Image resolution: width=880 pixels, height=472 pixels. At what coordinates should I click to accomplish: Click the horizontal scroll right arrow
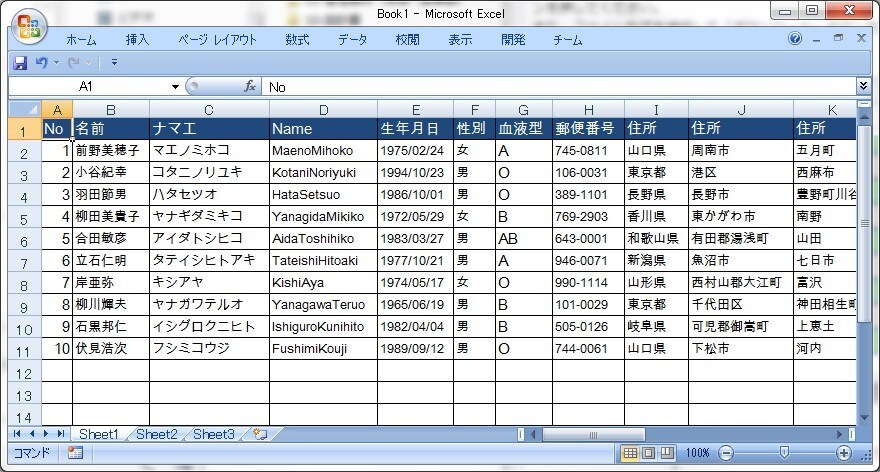(840, 434)
